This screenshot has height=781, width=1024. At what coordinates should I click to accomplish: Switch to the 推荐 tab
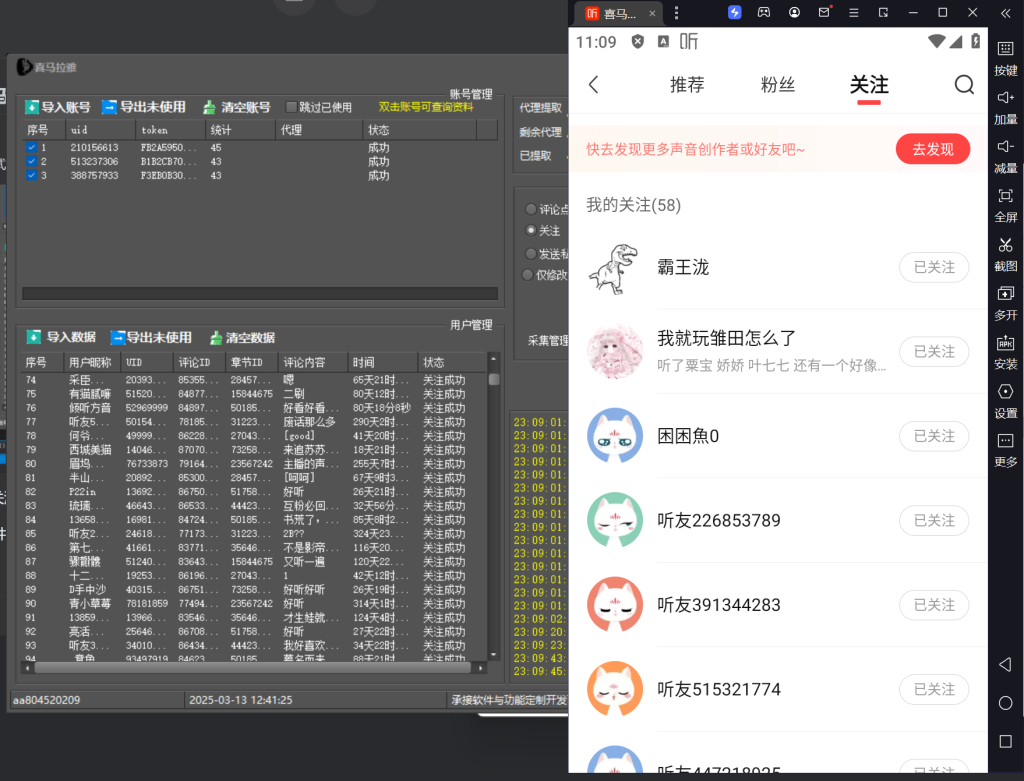(687, 85)
